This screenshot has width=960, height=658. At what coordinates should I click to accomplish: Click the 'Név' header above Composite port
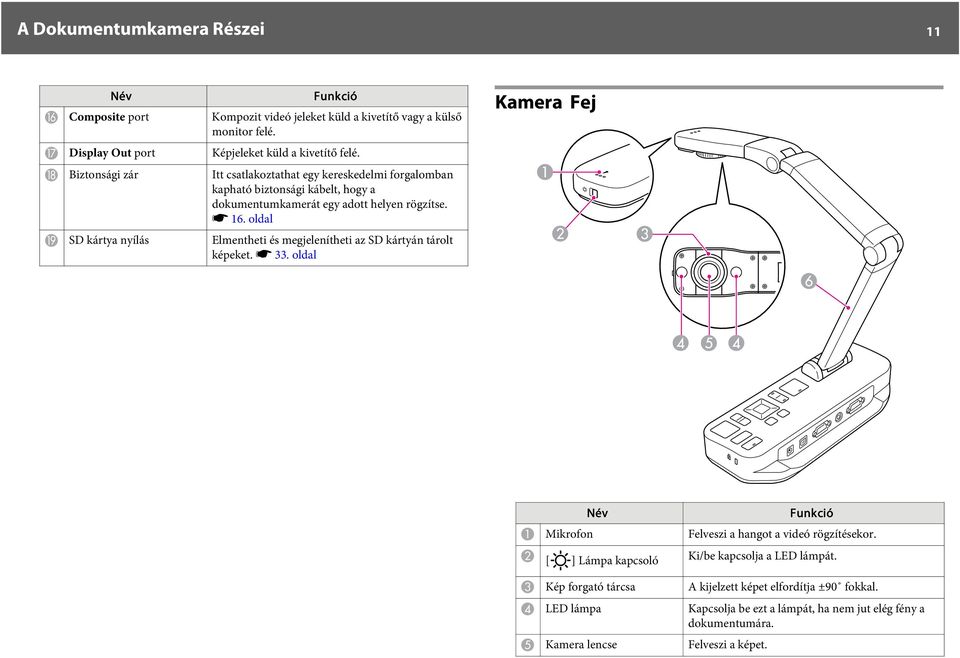(x=121, y=96)
